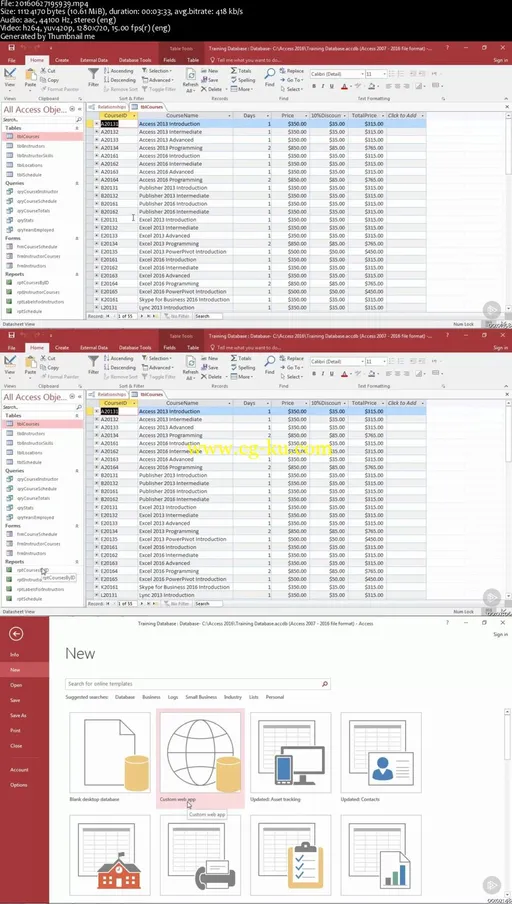Image resolution: width=512 pixels, height=904 pixels.
Task: Choose Info in the backstage sidebar
Action: point(14,655)
